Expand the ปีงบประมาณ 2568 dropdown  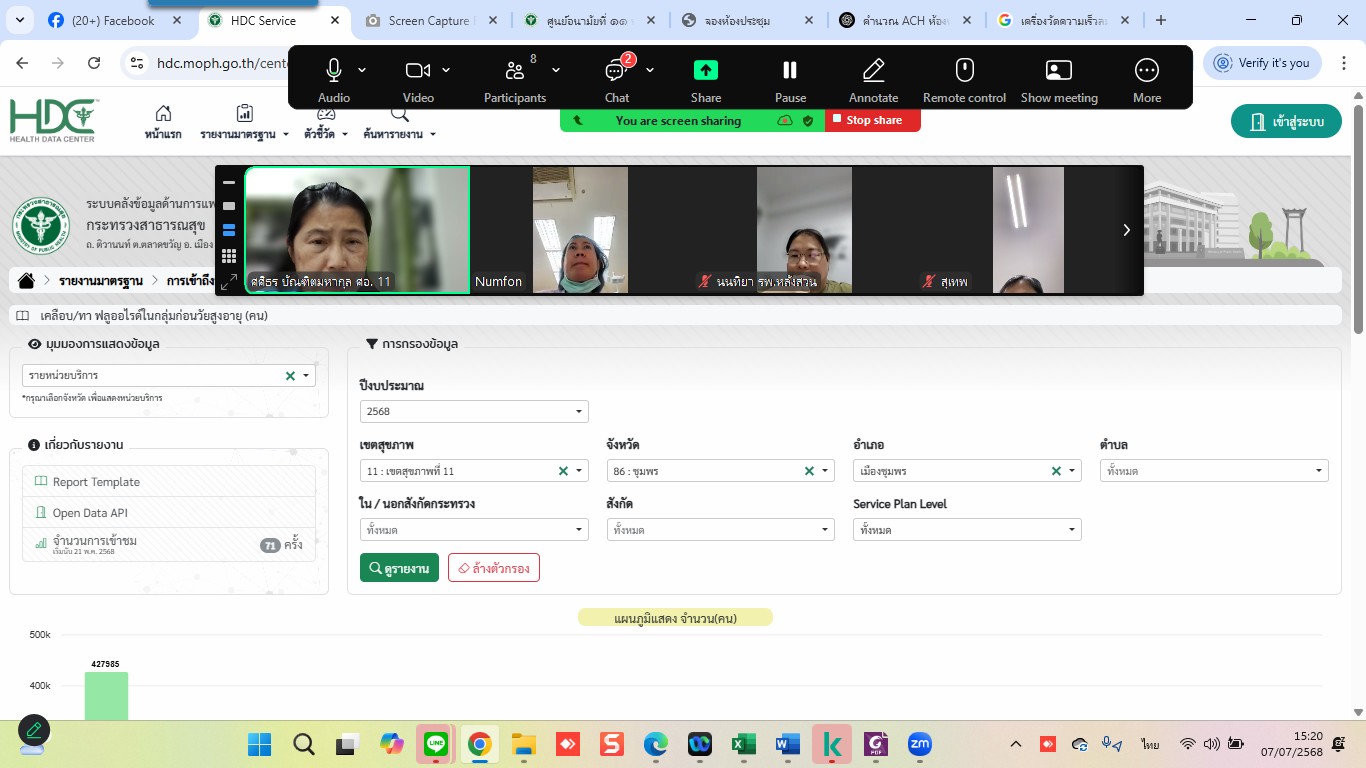click(x=474, y=411)
